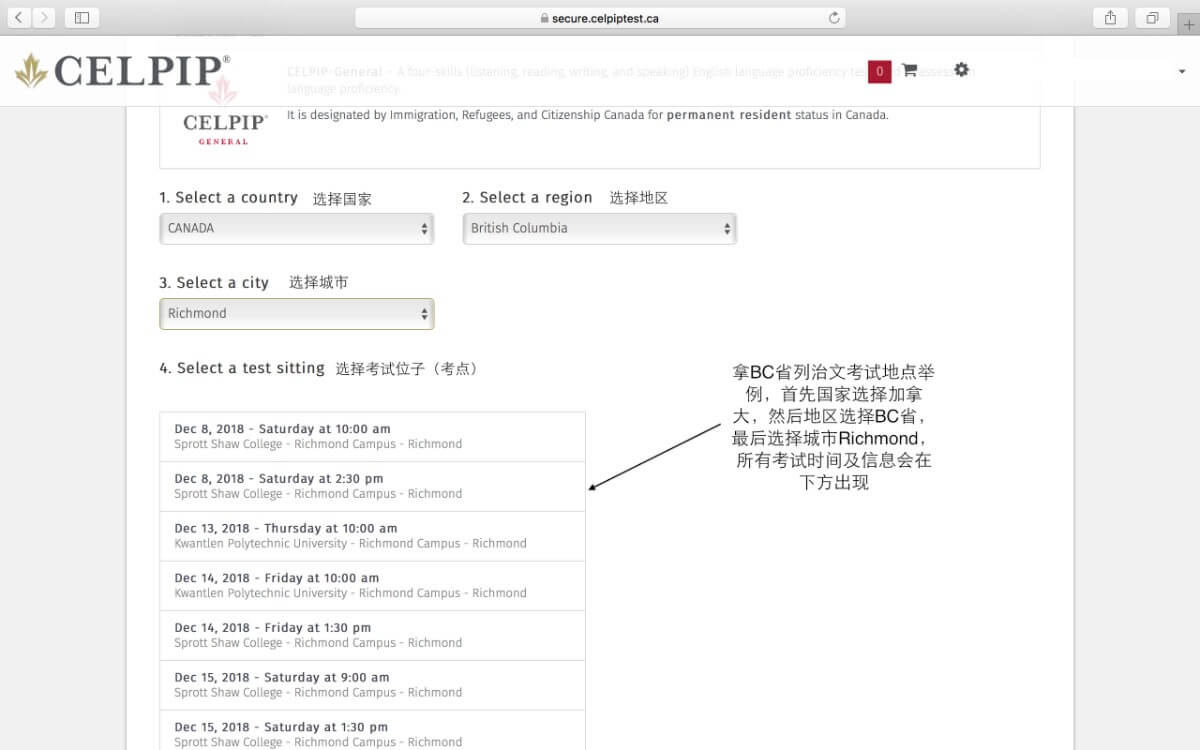Open the Safari share menu
Screen dimensions: 1200x750
[1110, 18]
